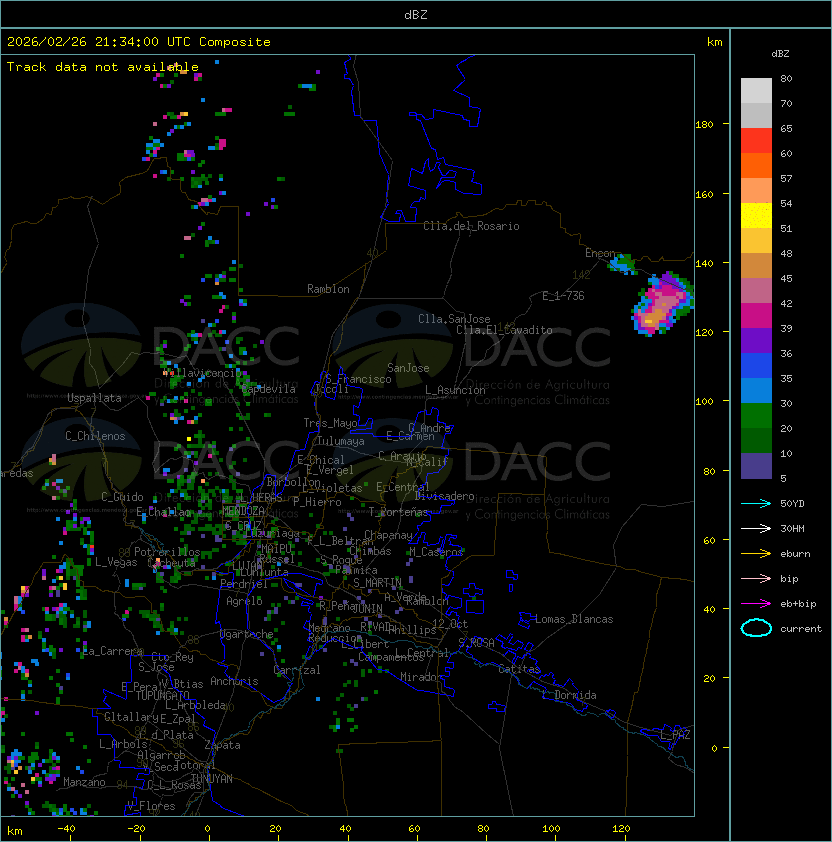Click the Clla.del_Rosario label on map
The image size is (832, 842).
[x=471, y=226]
